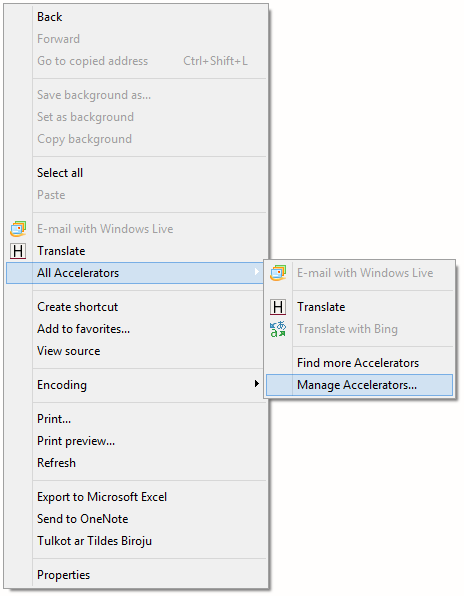Screen dimensions: 464x596
Task: Choose Manage Accelerators… from the submenu
Action: pyautogui.click(x=359, y=385)
